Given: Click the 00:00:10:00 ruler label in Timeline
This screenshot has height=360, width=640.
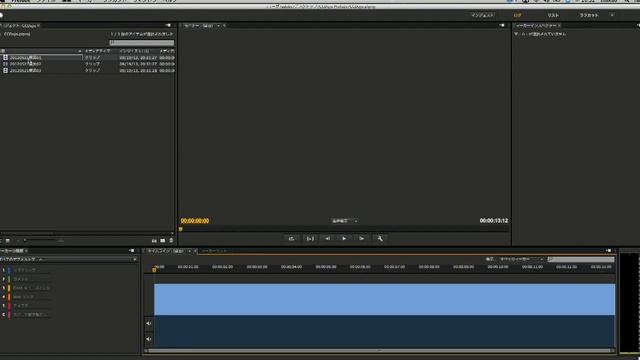Looking at the screenshot, I should (498, 267).
